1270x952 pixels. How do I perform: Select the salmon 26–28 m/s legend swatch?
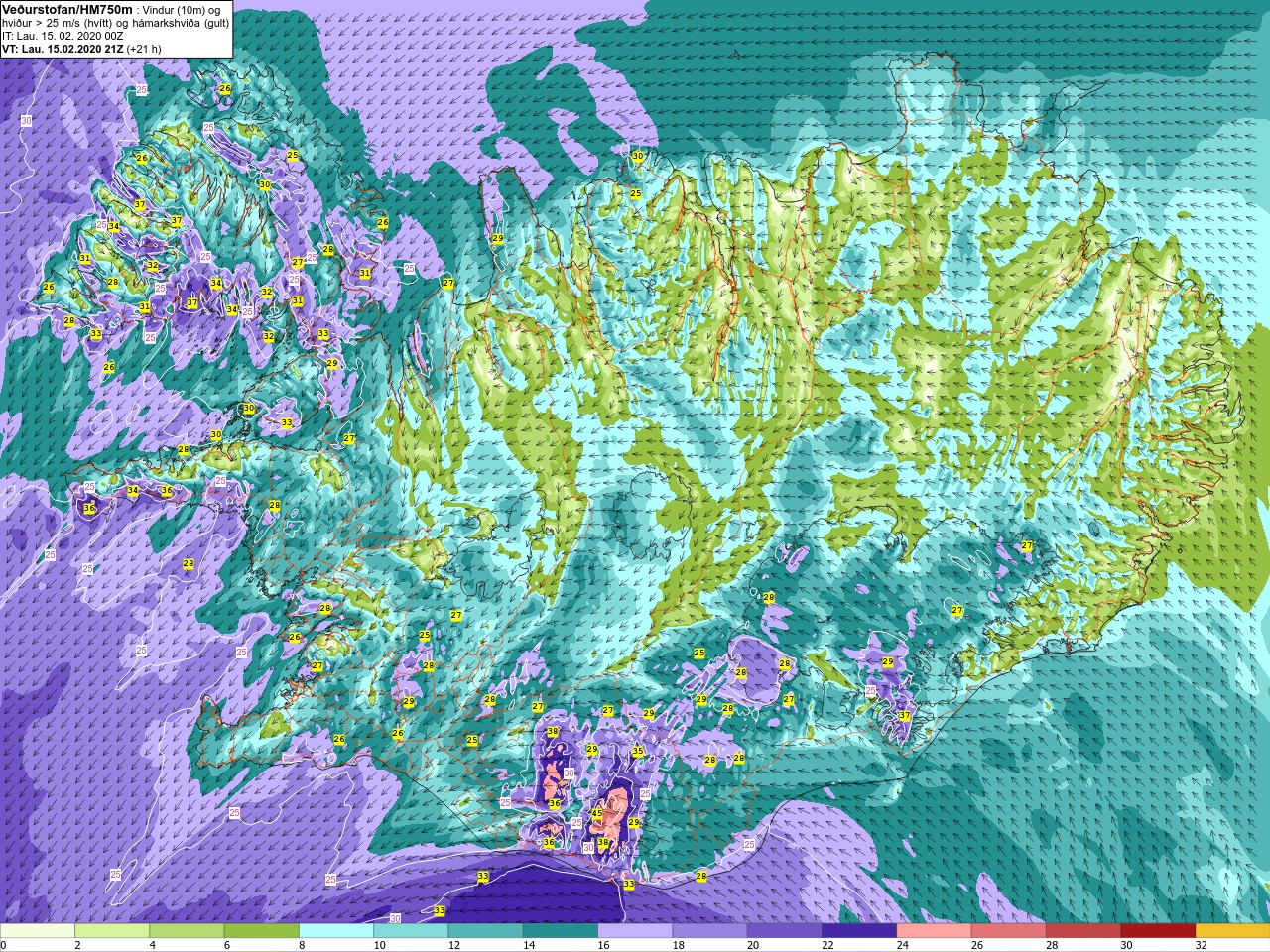pos(1009,931)
